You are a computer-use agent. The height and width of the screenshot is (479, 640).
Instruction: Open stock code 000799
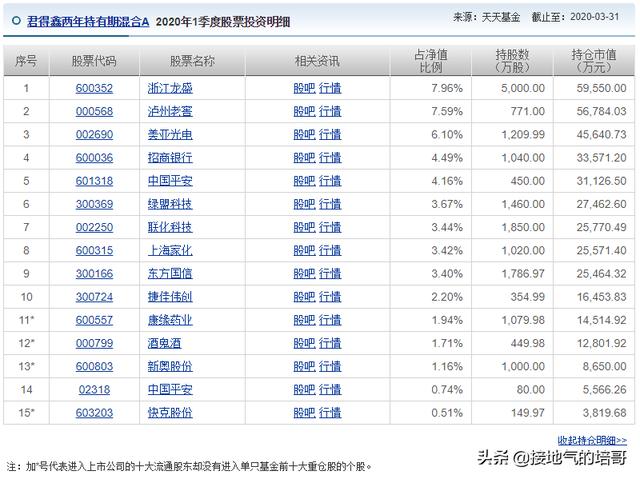click(94, 344)
